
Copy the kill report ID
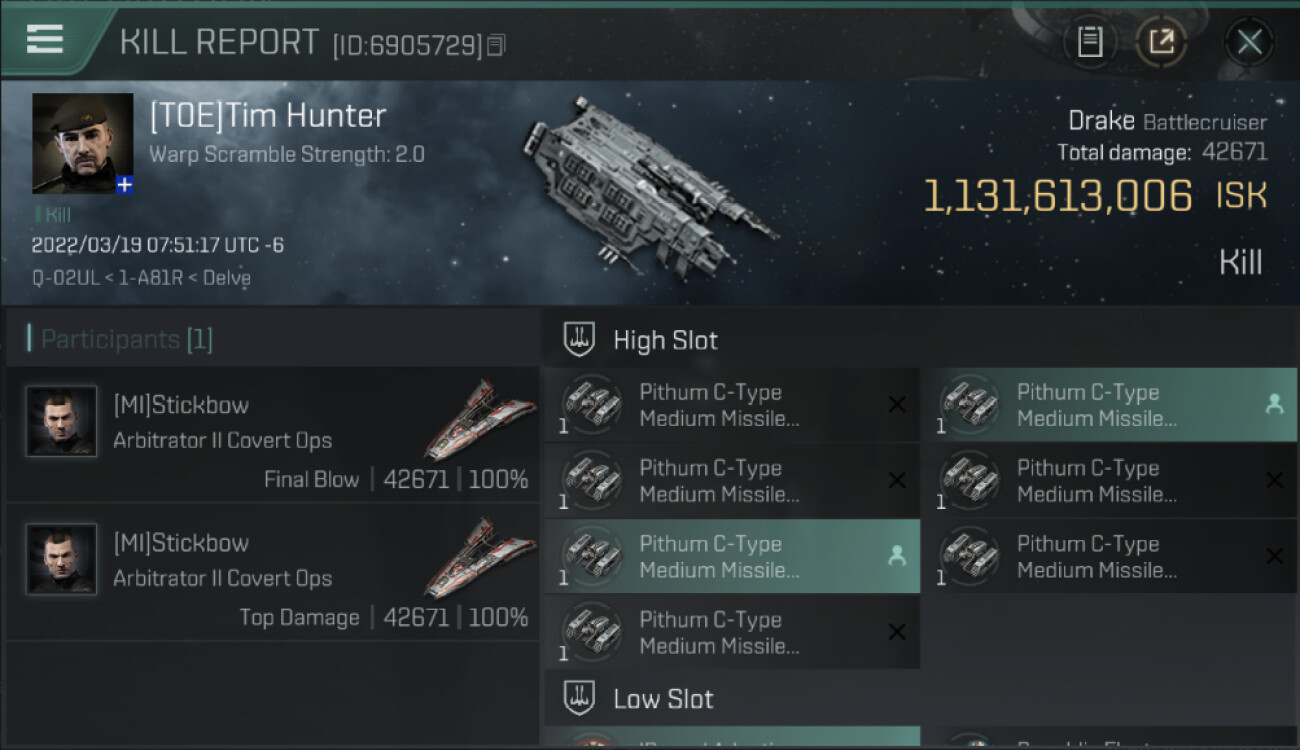point(498,45)
